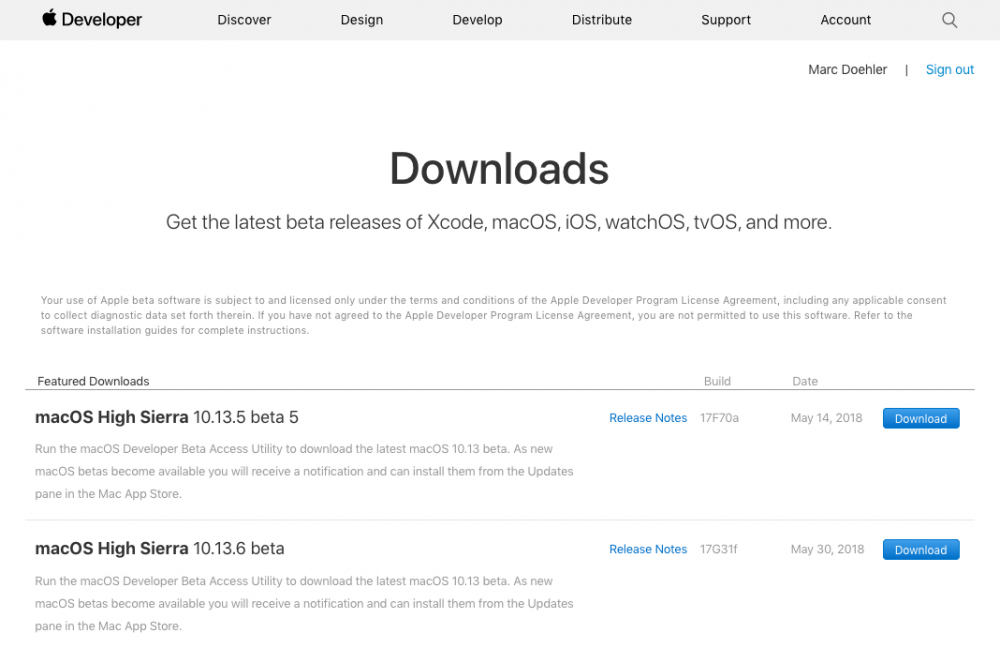Select the build number 17G31f
This screenshot has width=1000, height=648.
click(718, 549)
